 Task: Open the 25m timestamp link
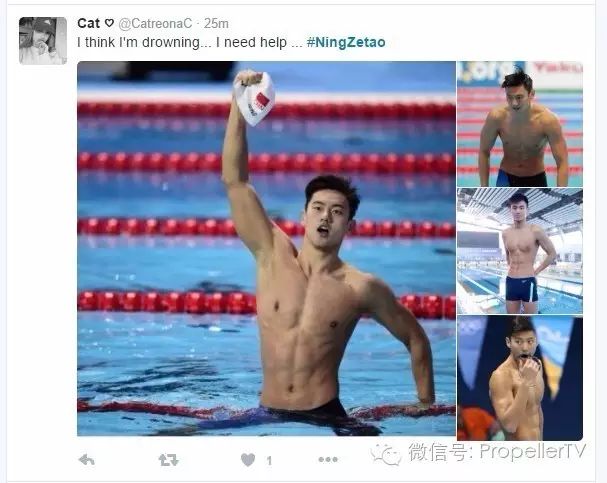tap(216, 24)
